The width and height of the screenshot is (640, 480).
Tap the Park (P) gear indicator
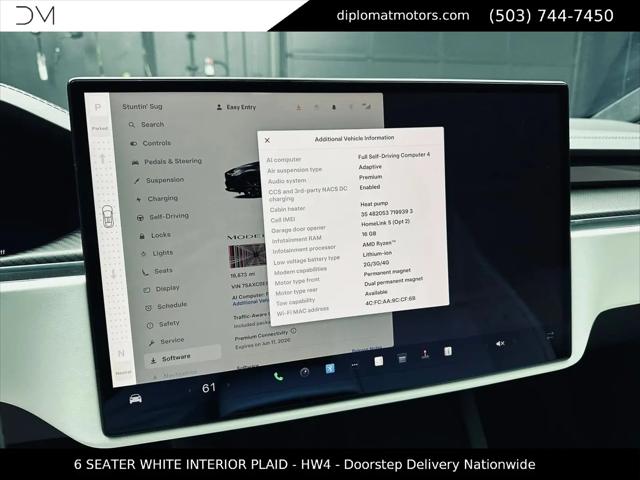click(98, 107)
